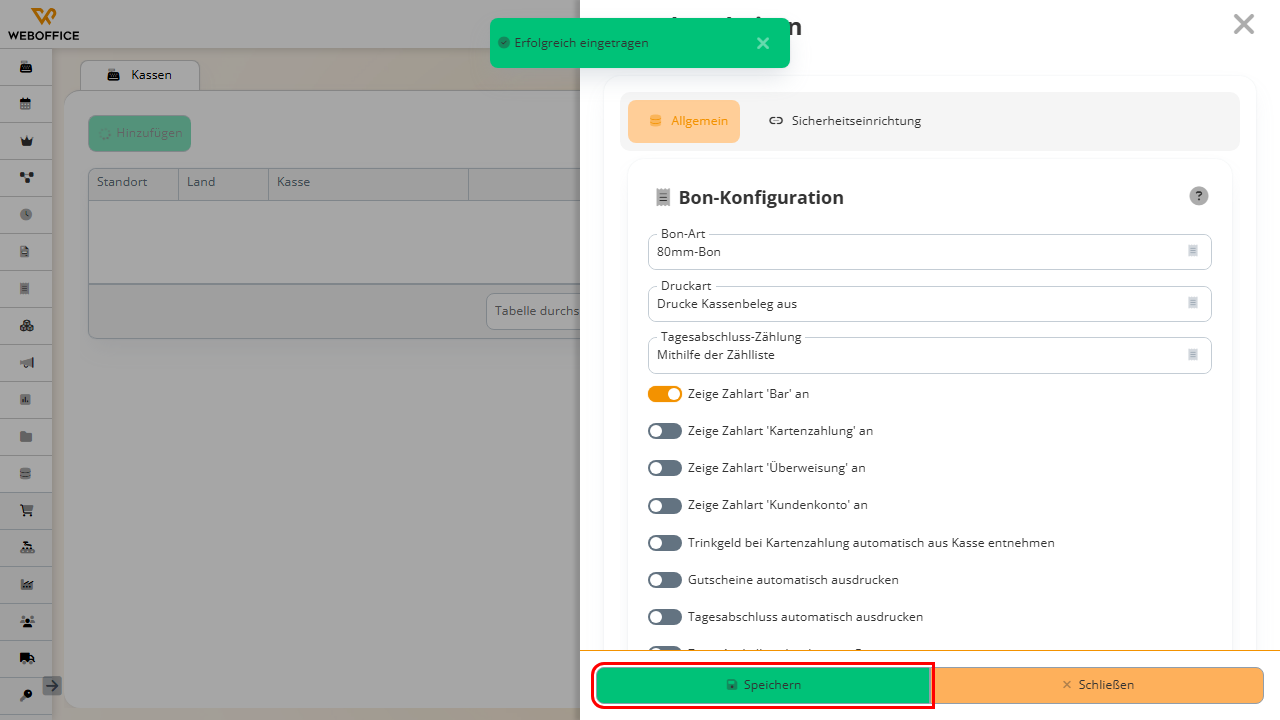Open the crown icon in sidebar

(26, 141)
